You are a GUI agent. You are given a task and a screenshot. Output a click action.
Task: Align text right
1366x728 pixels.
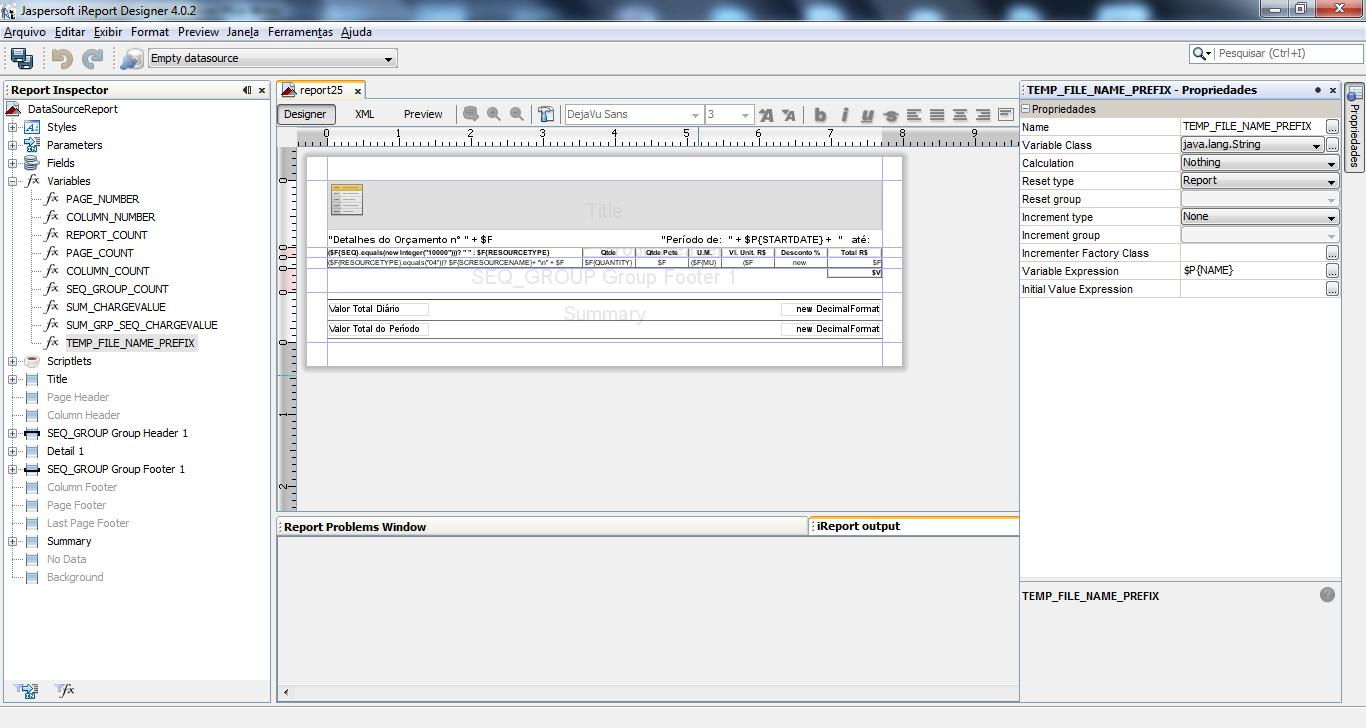[x=983, y=115]
